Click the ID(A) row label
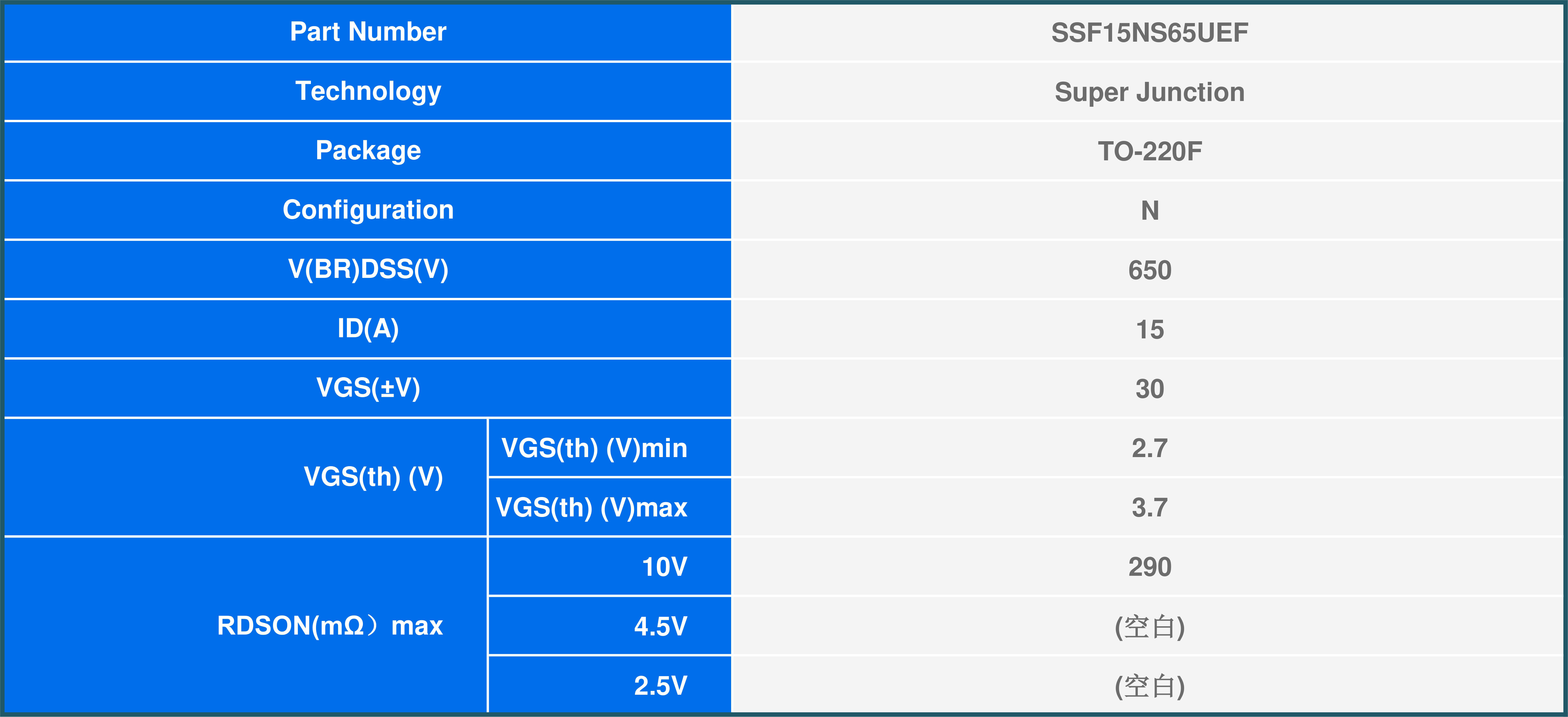This screenshot has width=1568, height=717. [368, 329]
